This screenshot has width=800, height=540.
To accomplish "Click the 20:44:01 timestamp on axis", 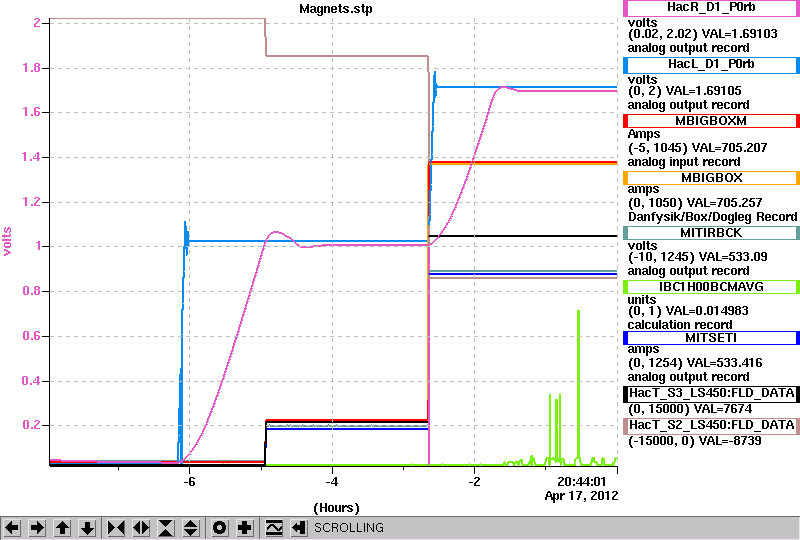I will tap(582, 482).
